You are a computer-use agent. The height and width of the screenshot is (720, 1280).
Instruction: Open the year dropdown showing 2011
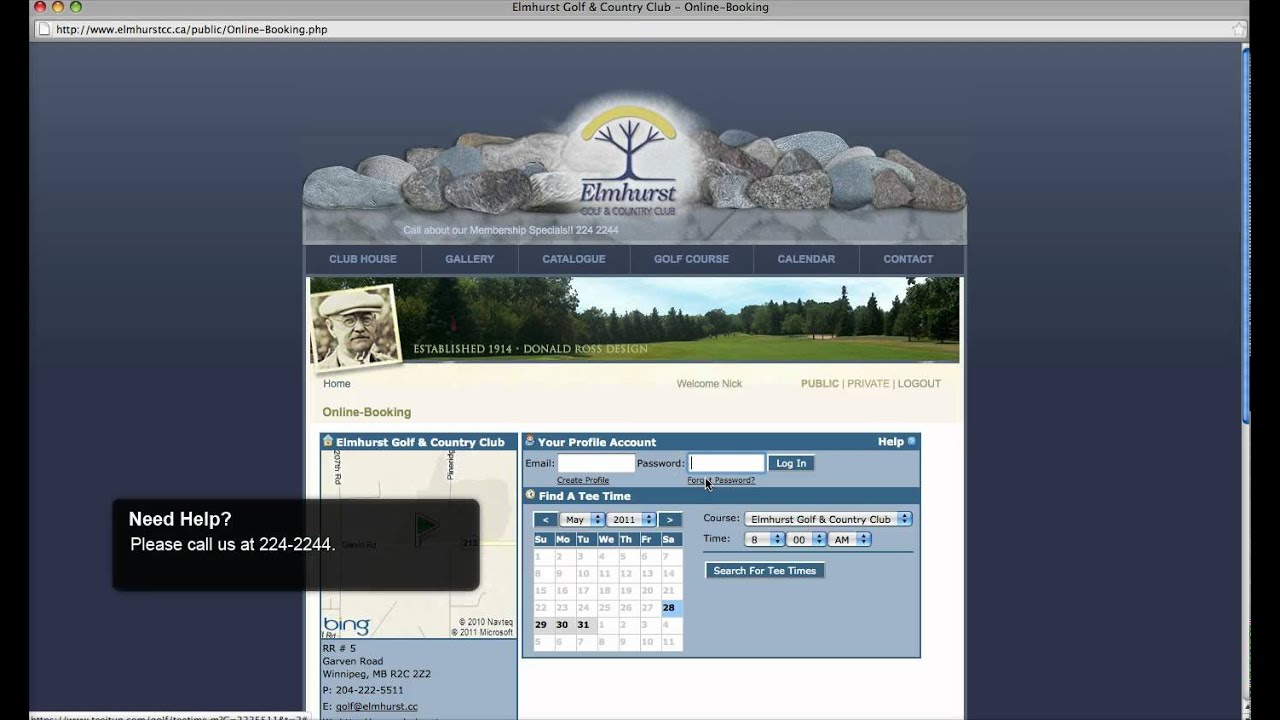tap(632, 520)
